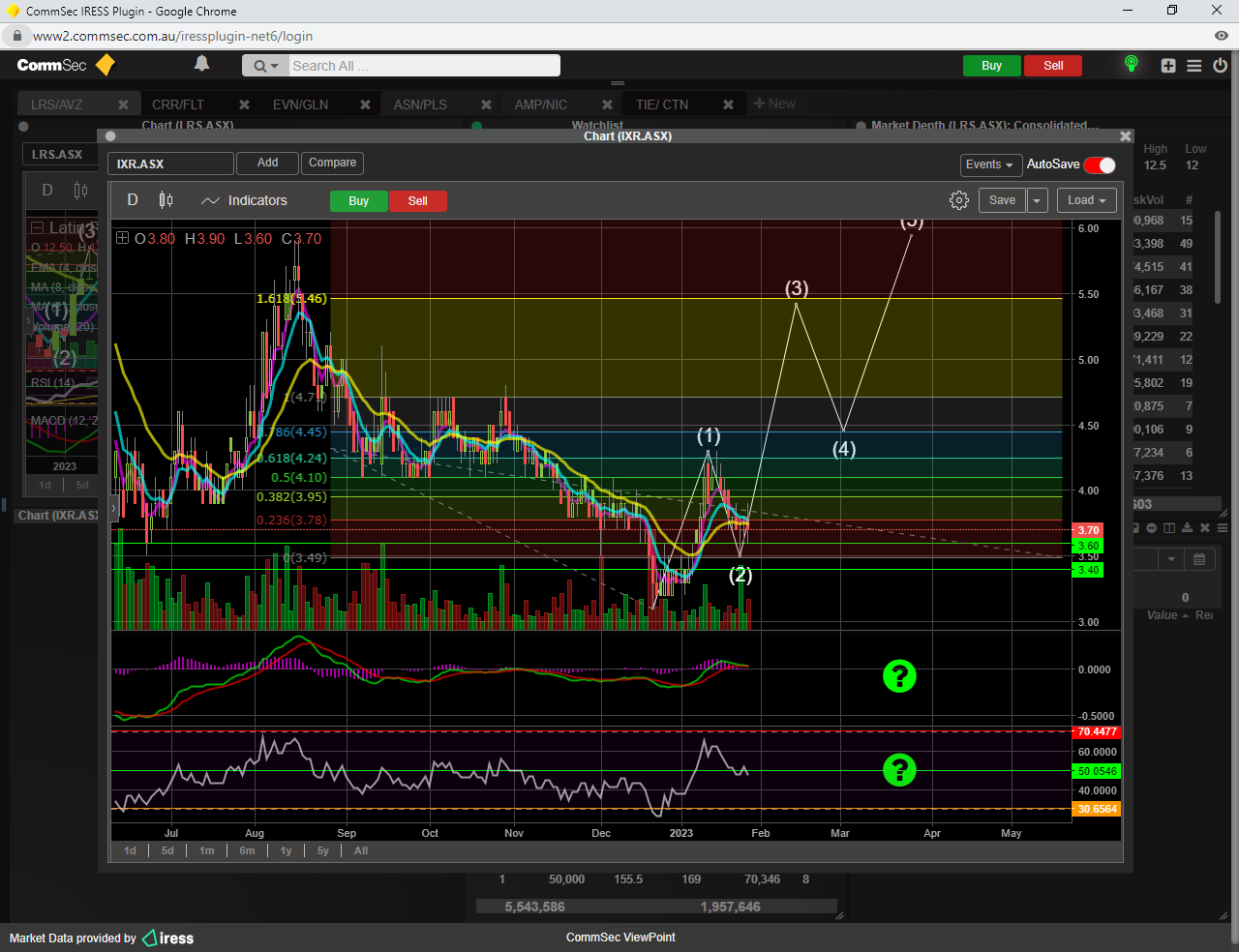The height and width of the screenshot is (952, 1239).
Task: Open the hamburger menu in top bar
Action: pos(1194,66)
